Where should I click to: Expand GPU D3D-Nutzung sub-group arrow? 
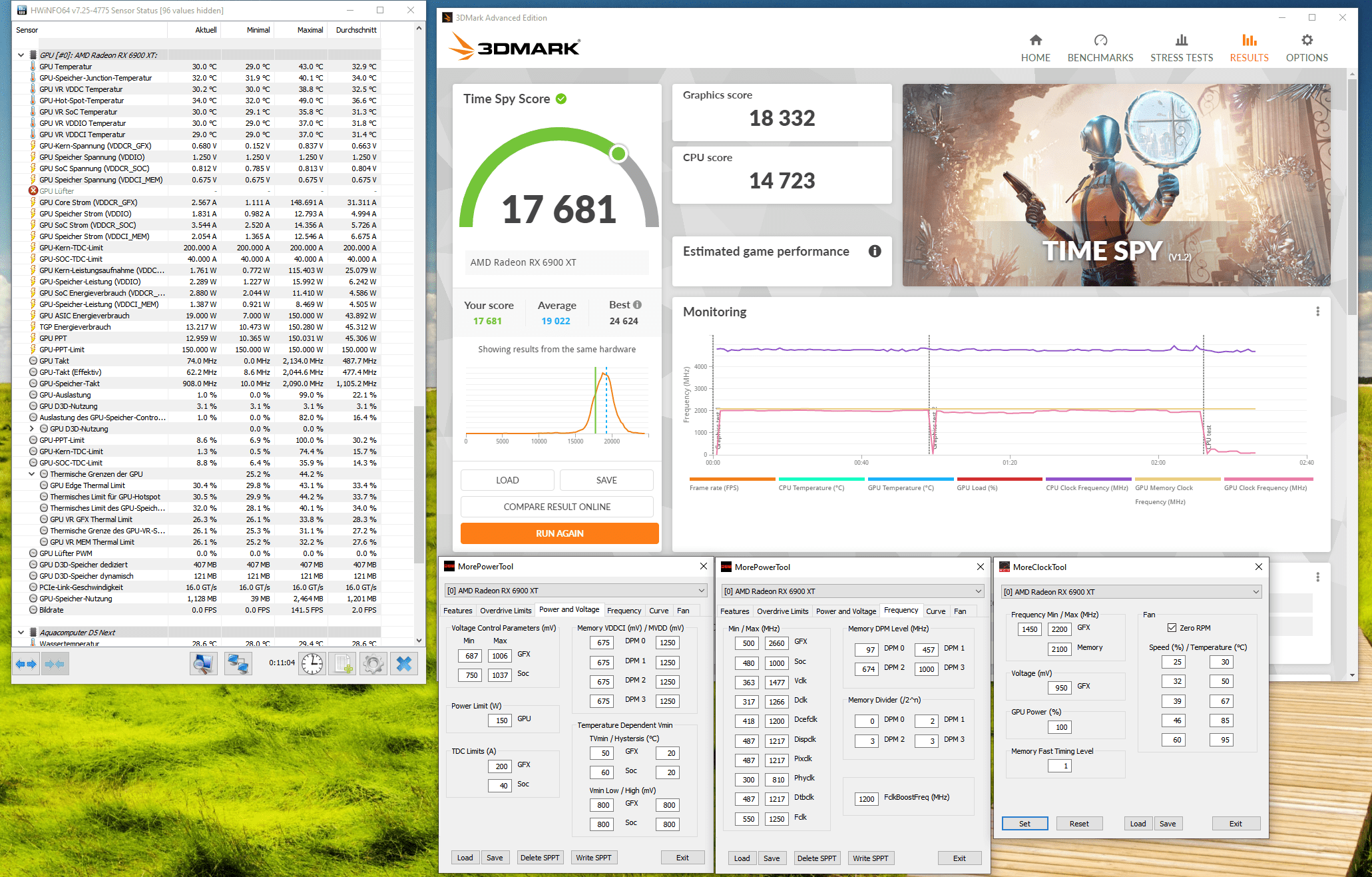31,429
